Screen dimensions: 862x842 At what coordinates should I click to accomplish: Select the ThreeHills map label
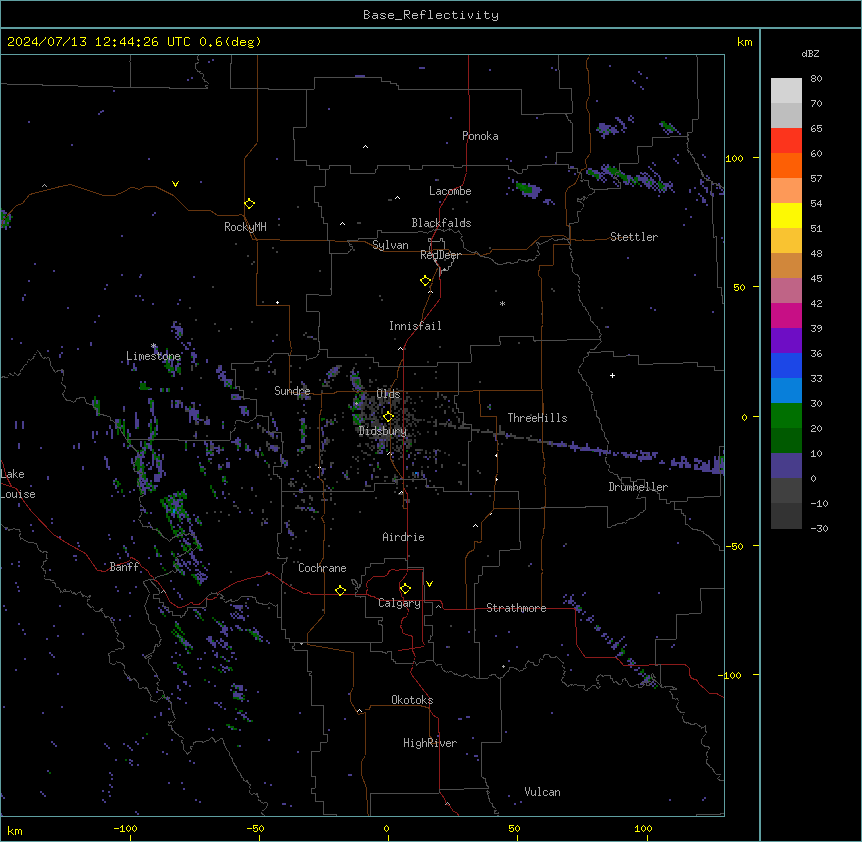tap(537, 418)
